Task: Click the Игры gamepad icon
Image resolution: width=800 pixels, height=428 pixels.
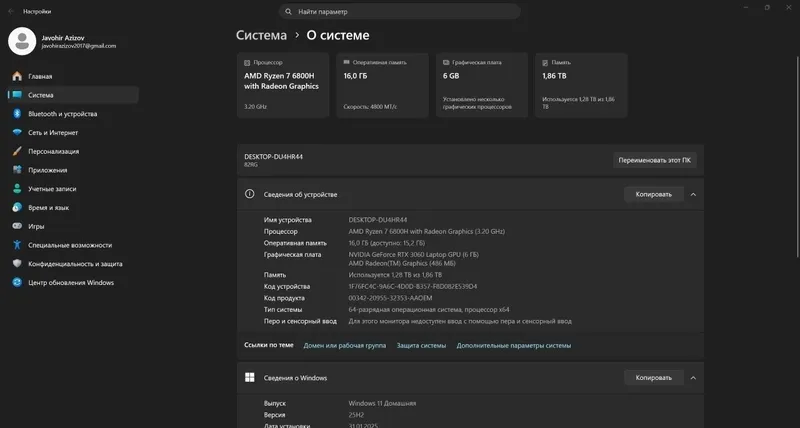Action: [17, 226]
